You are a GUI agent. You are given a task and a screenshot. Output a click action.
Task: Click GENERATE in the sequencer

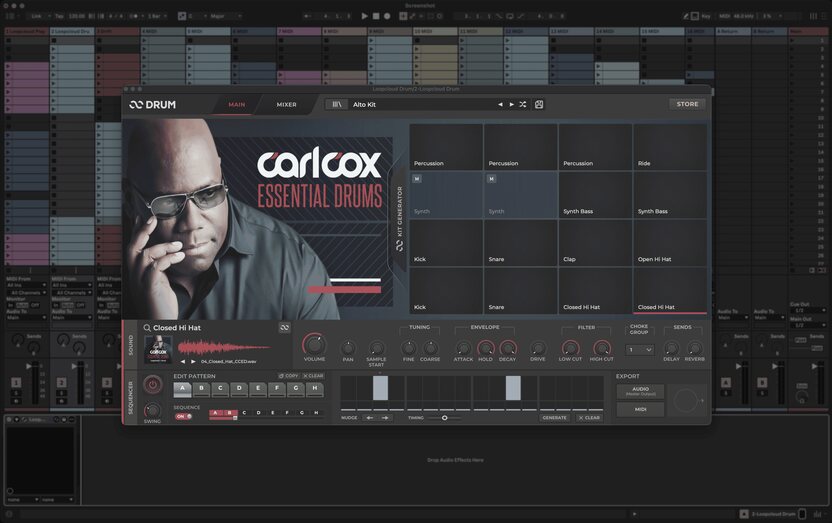pos(554,418)
